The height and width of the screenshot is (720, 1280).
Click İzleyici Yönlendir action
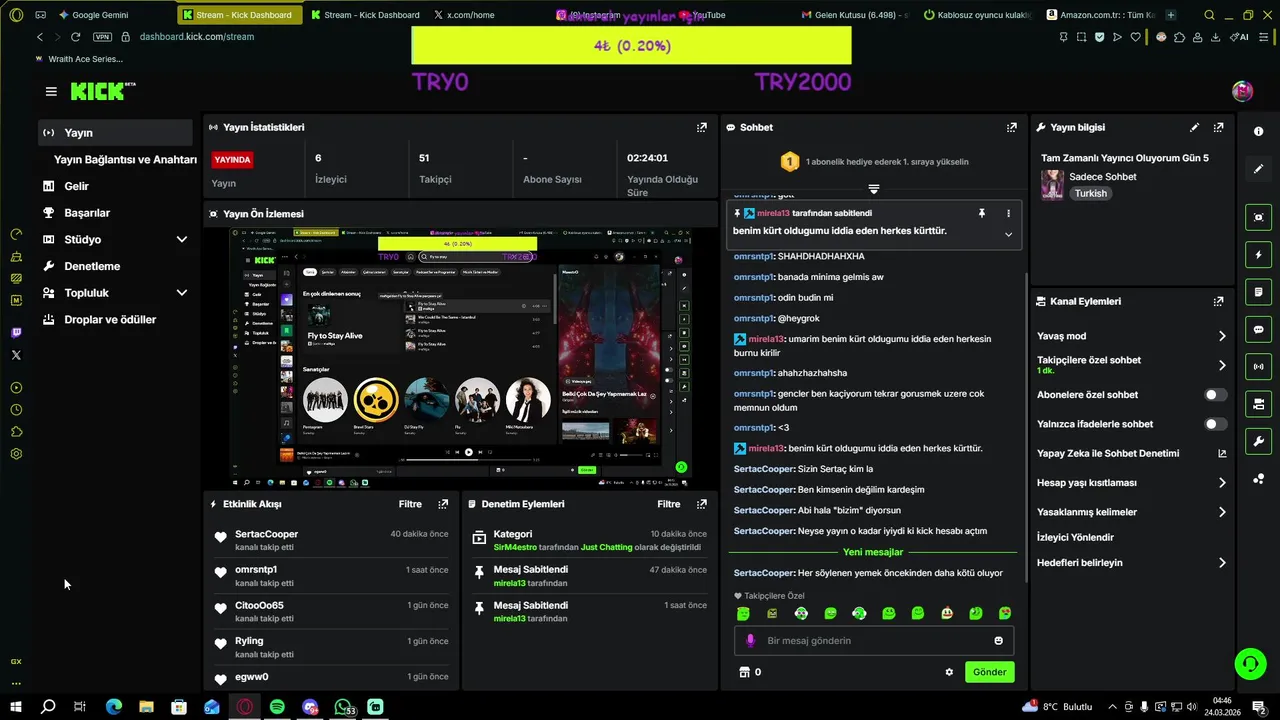1075,537
